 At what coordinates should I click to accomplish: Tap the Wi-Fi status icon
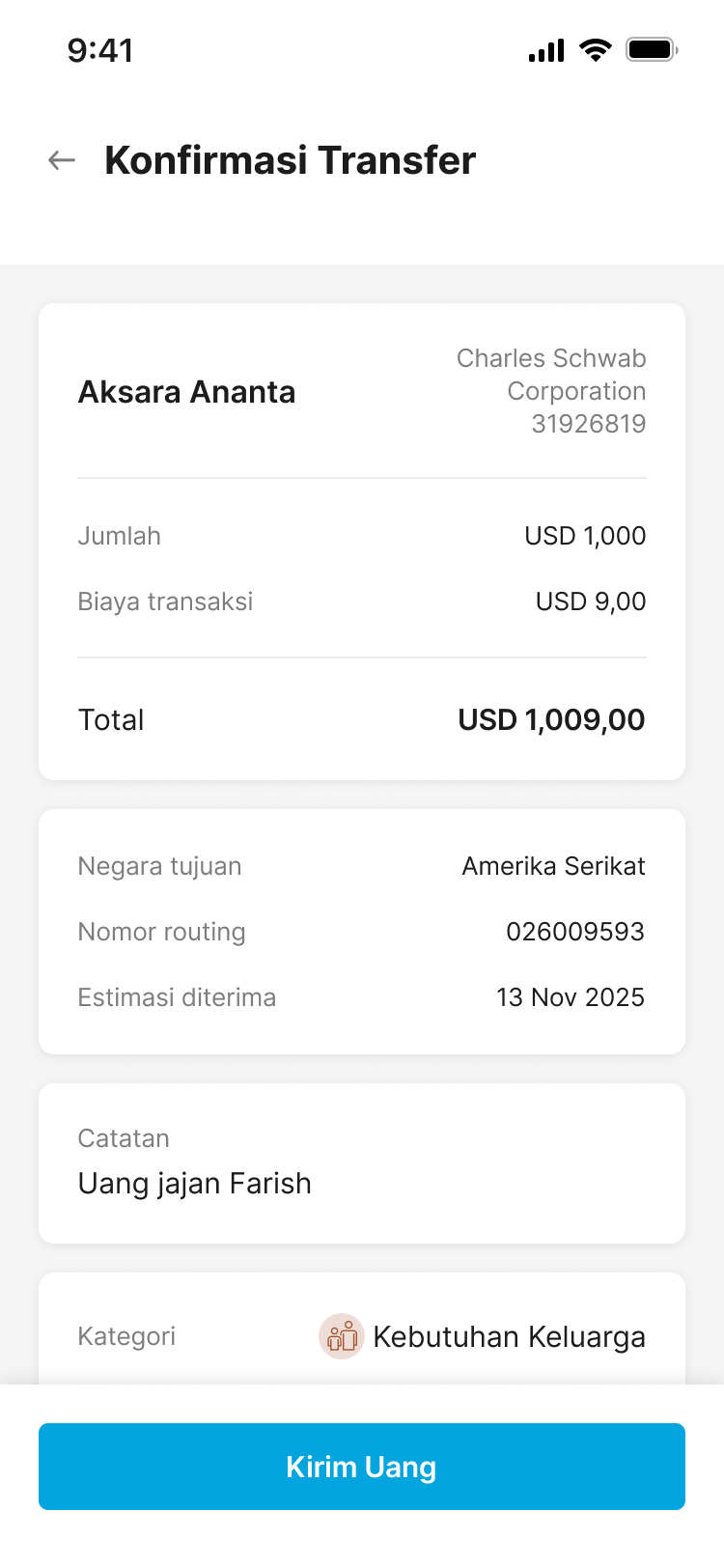point(596,50)
